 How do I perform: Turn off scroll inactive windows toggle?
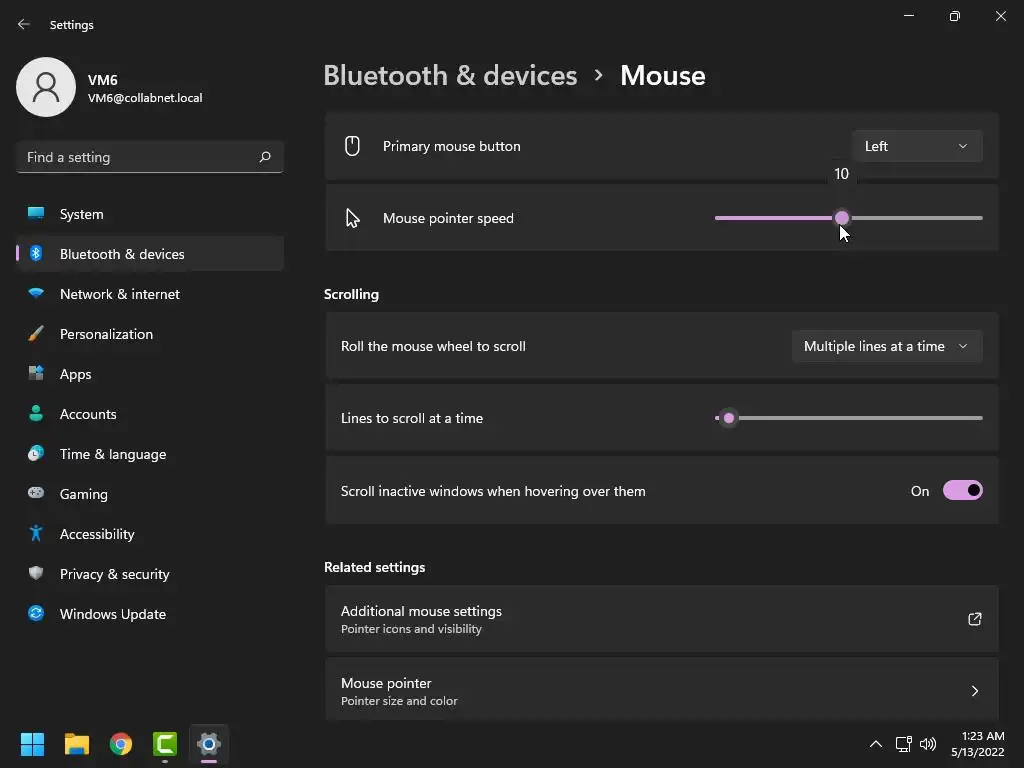click(x=962, y=491)
